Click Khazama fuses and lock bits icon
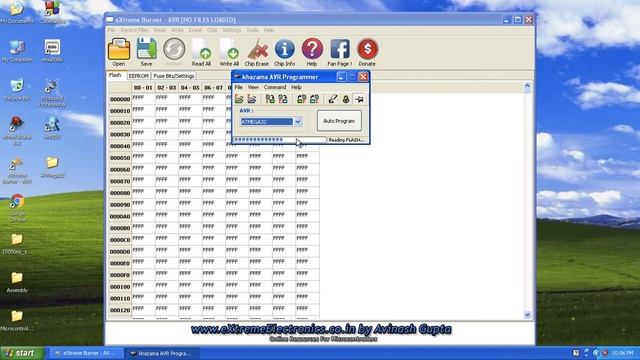640x360 pixels. click(346, 99)
